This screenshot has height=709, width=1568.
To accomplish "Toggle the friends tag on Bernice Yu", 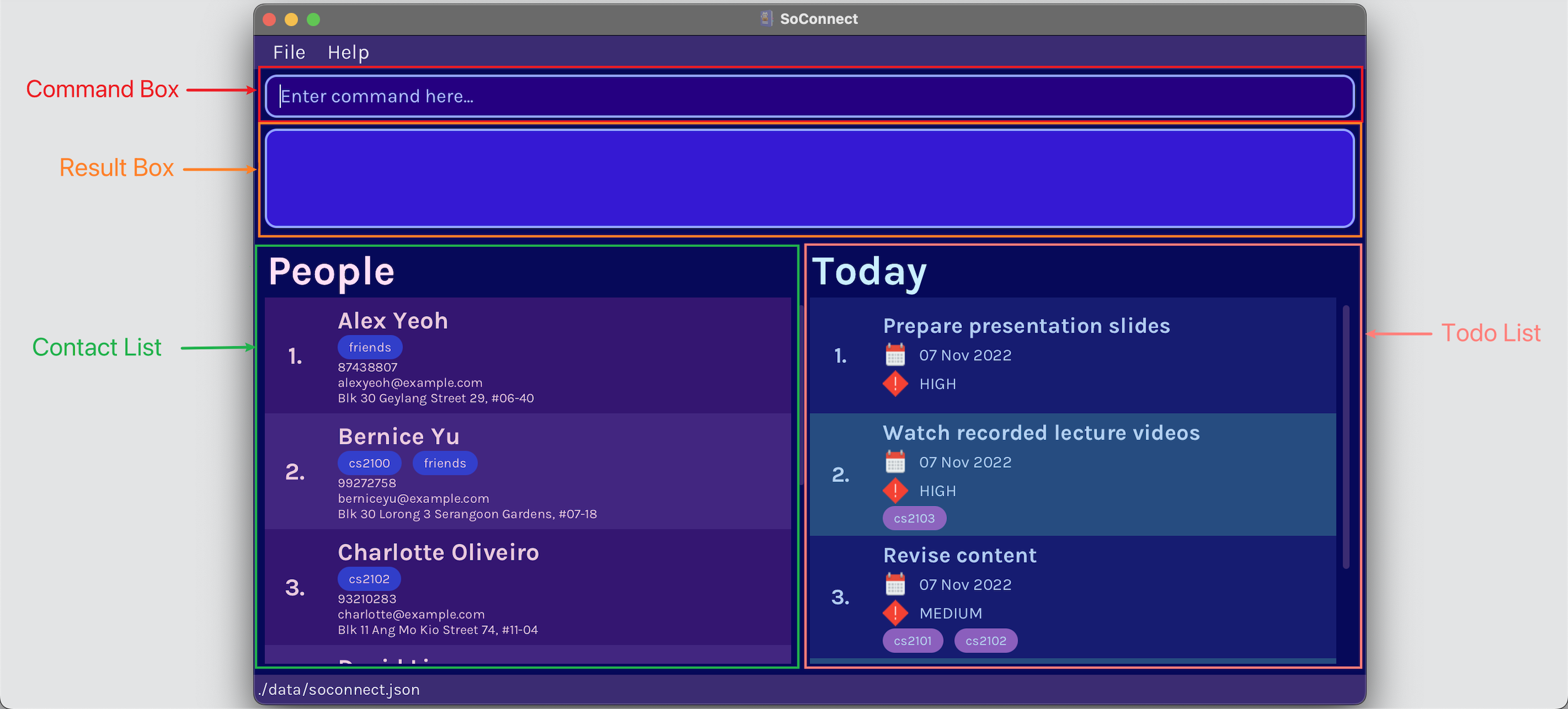I will 444,462.
